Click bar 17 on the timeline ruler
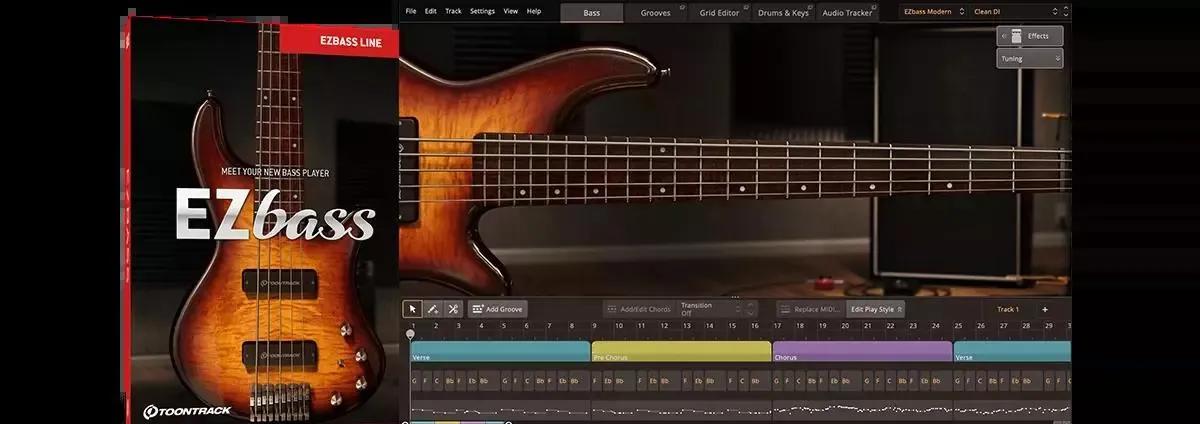1200x424 pixels. (777, 326)
